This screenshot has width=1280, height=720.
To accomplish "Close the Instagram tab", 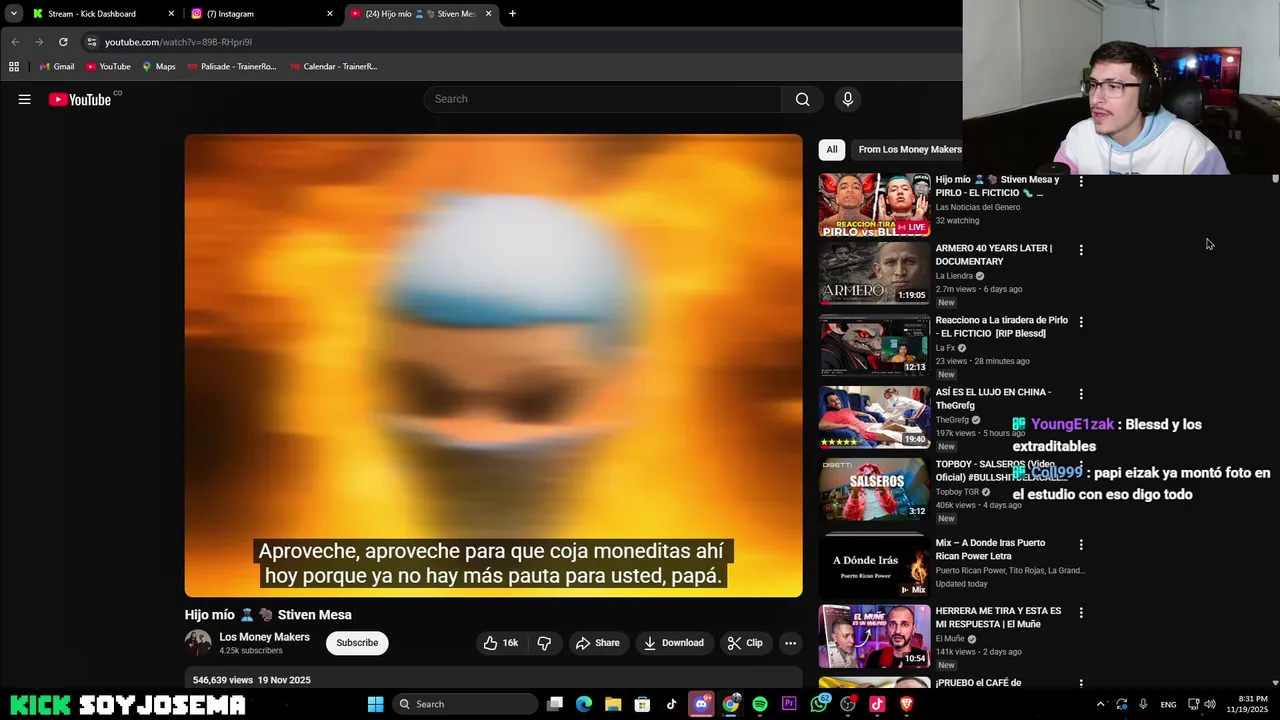I will [x=330, y=14].
